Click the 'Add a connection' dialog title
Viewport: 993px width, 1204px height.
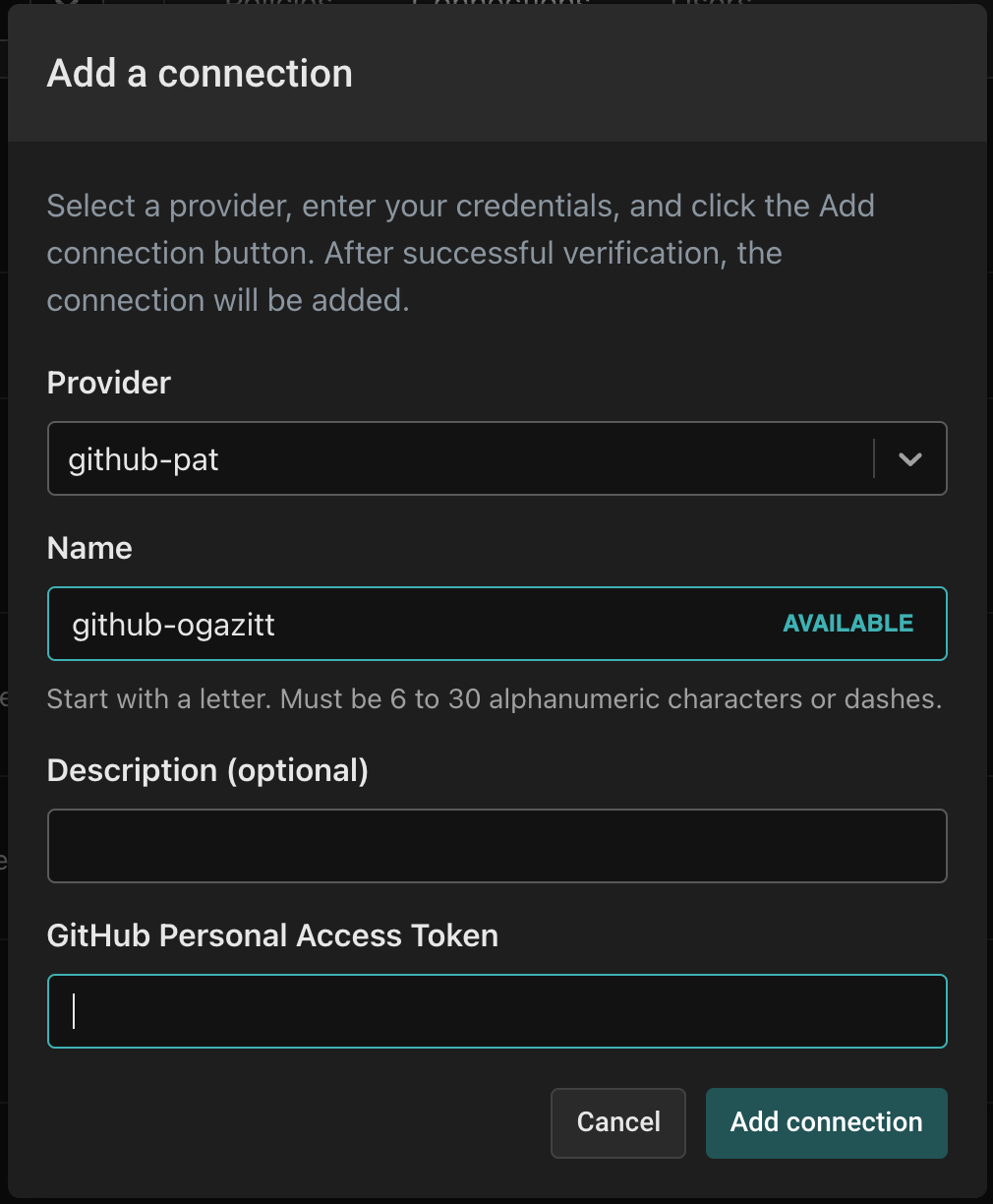pyautogui.click(x=200, y=74)
